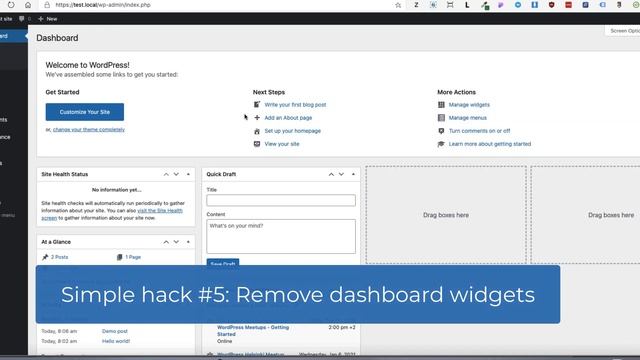Open the New menu in the admin bar

(48, 19)
